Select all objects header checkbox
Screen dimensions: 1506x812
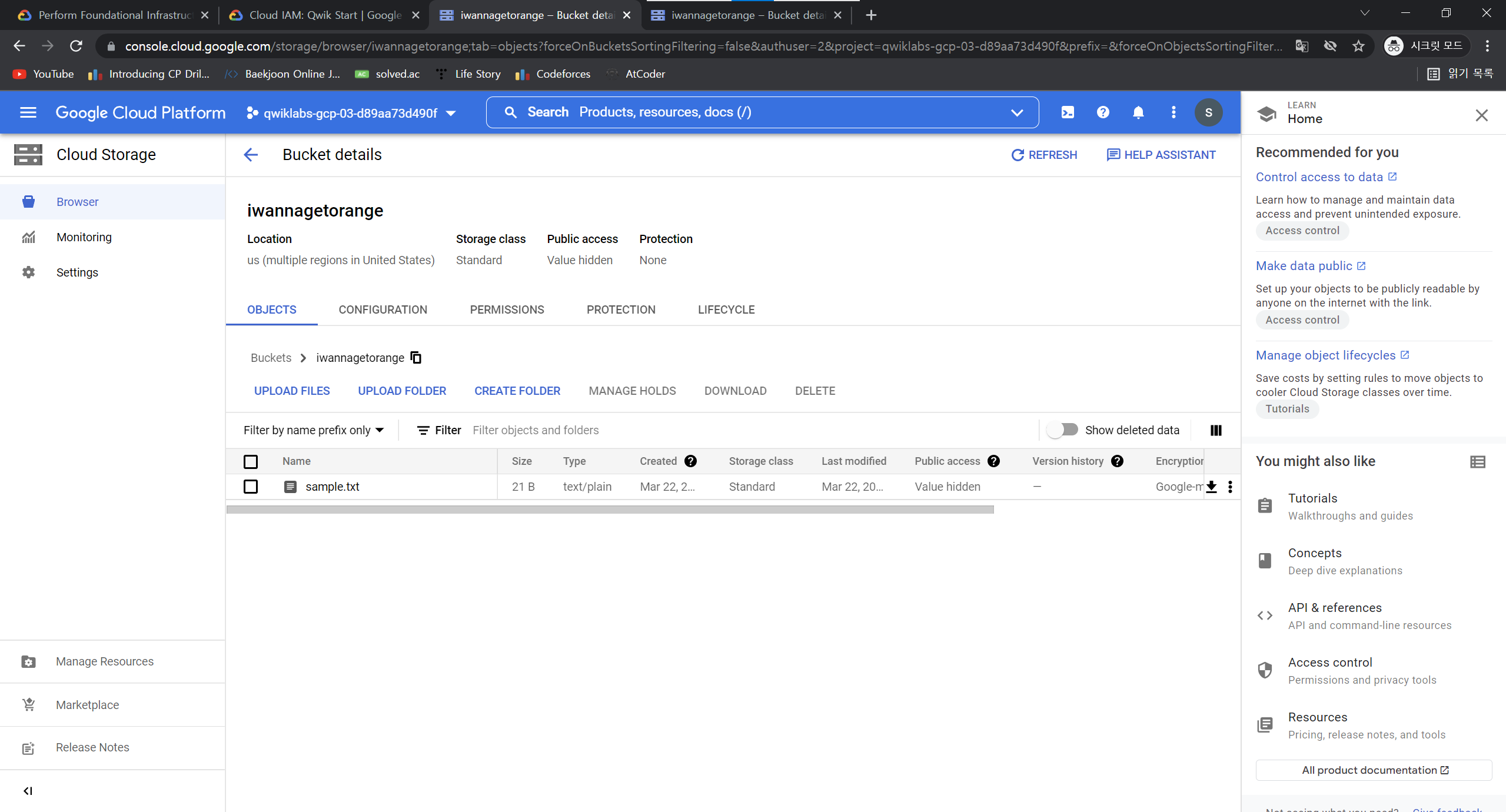[251, 461]
